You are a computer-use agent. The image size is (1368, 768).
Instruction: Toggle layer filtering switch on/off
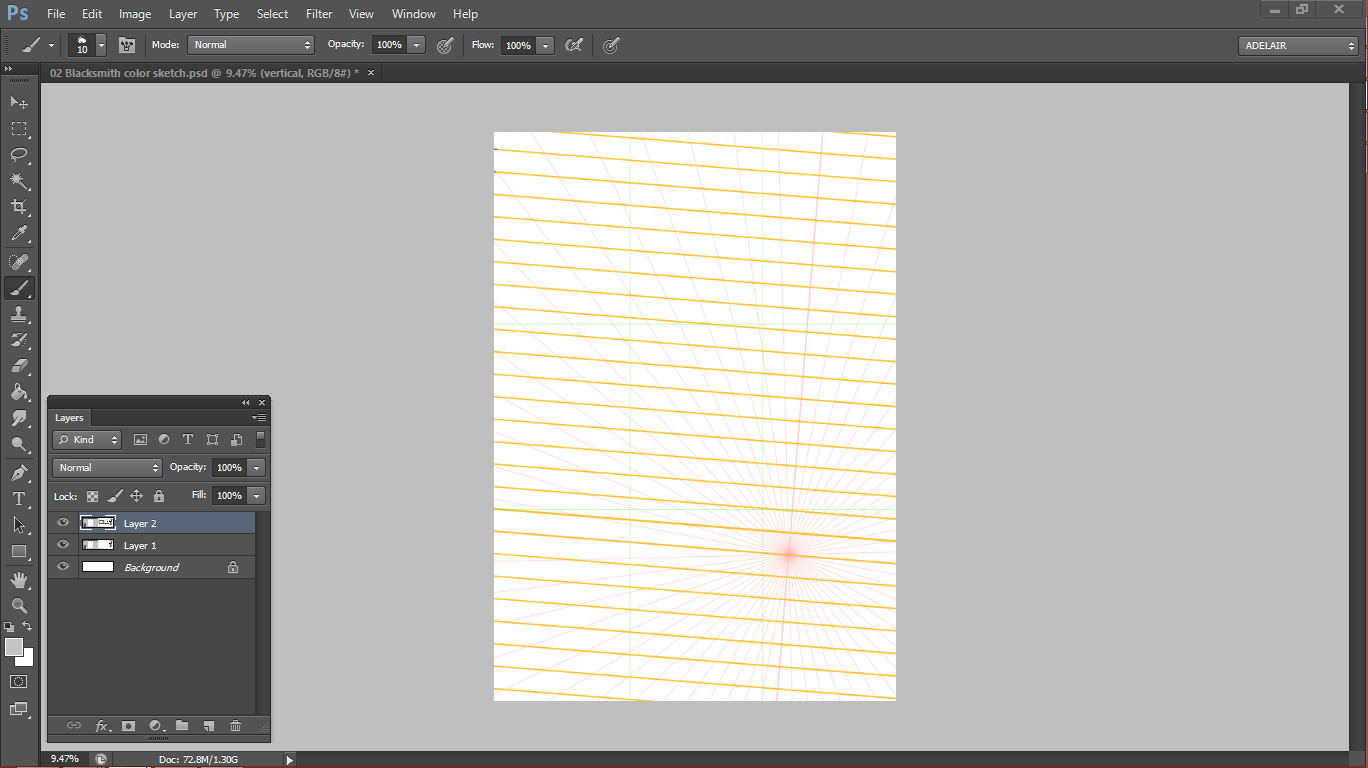[260, 440]
